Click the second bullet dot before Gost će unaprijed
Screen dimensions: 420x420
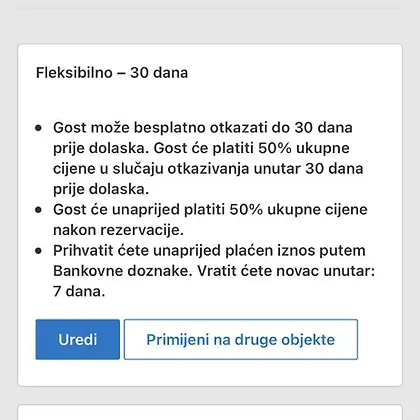(39, 210)
